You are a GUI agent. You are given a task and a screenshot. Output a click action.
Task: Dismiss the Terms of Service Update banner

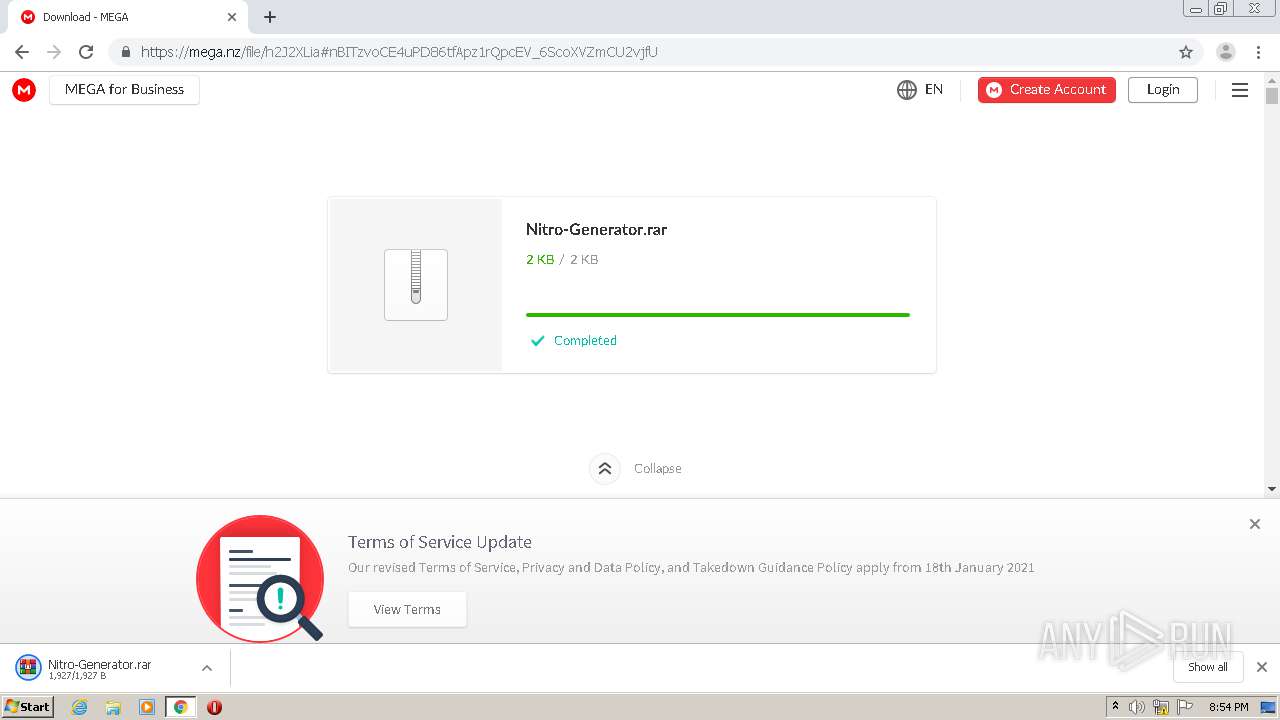click(1255, 524)
